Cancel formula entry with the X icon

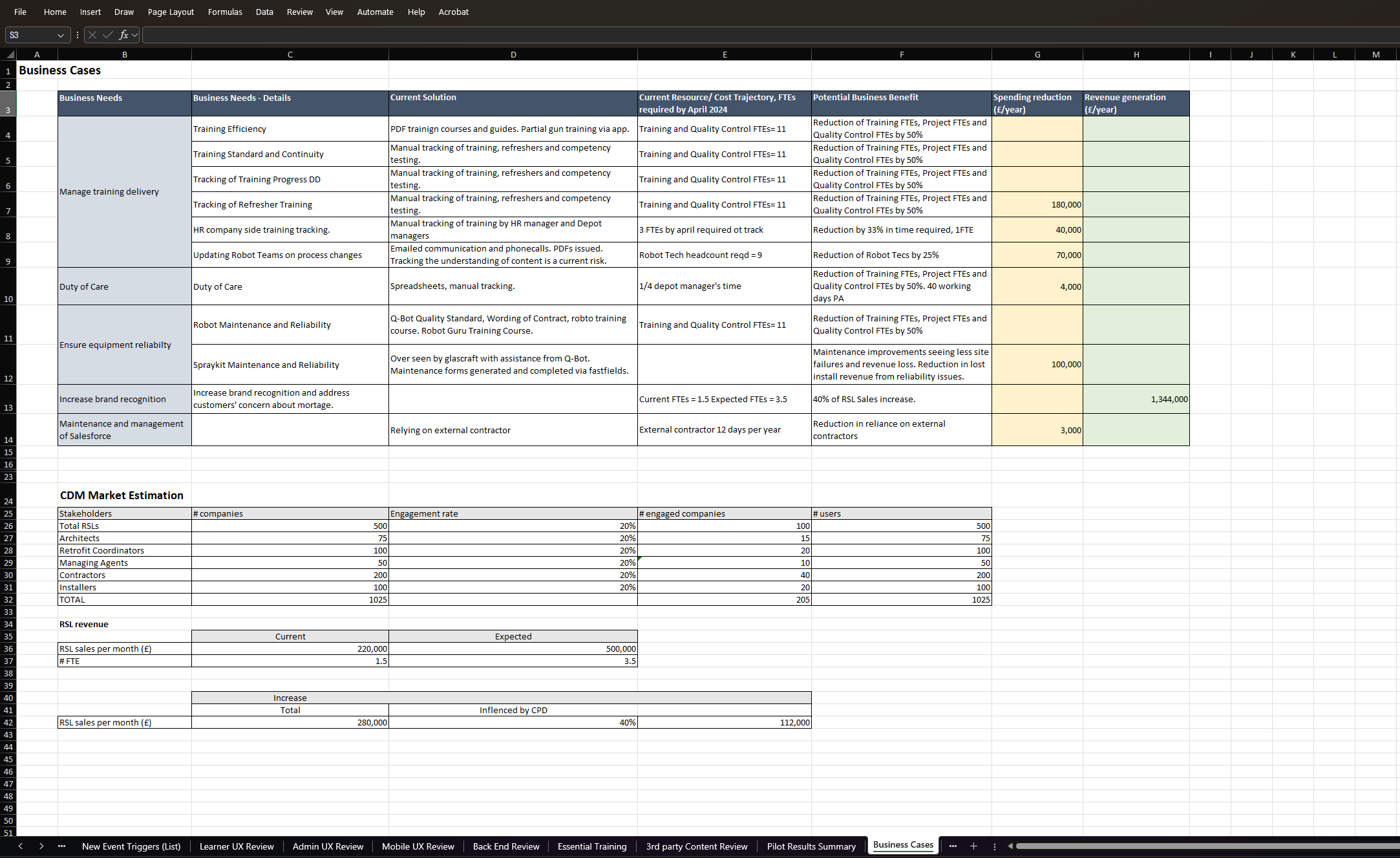(92, 35)
